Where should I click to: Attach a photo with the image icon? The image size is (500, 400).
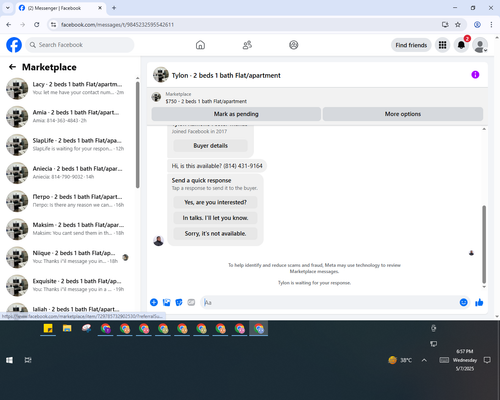(166, 302)
